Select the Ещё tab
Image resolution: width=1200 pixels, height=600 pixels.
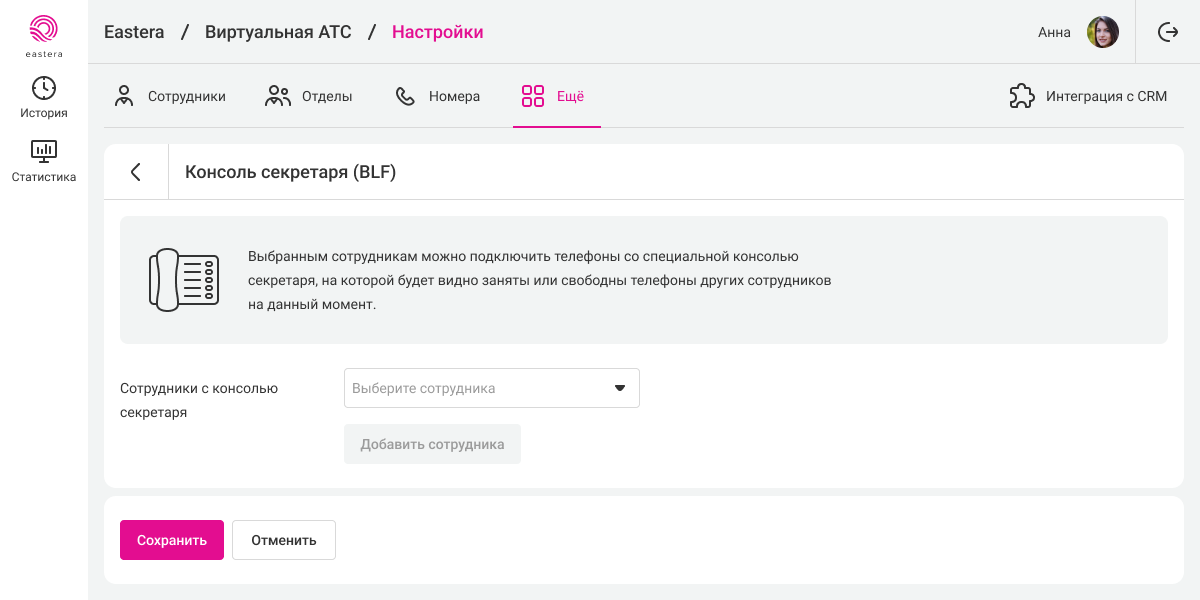point(553,97)
